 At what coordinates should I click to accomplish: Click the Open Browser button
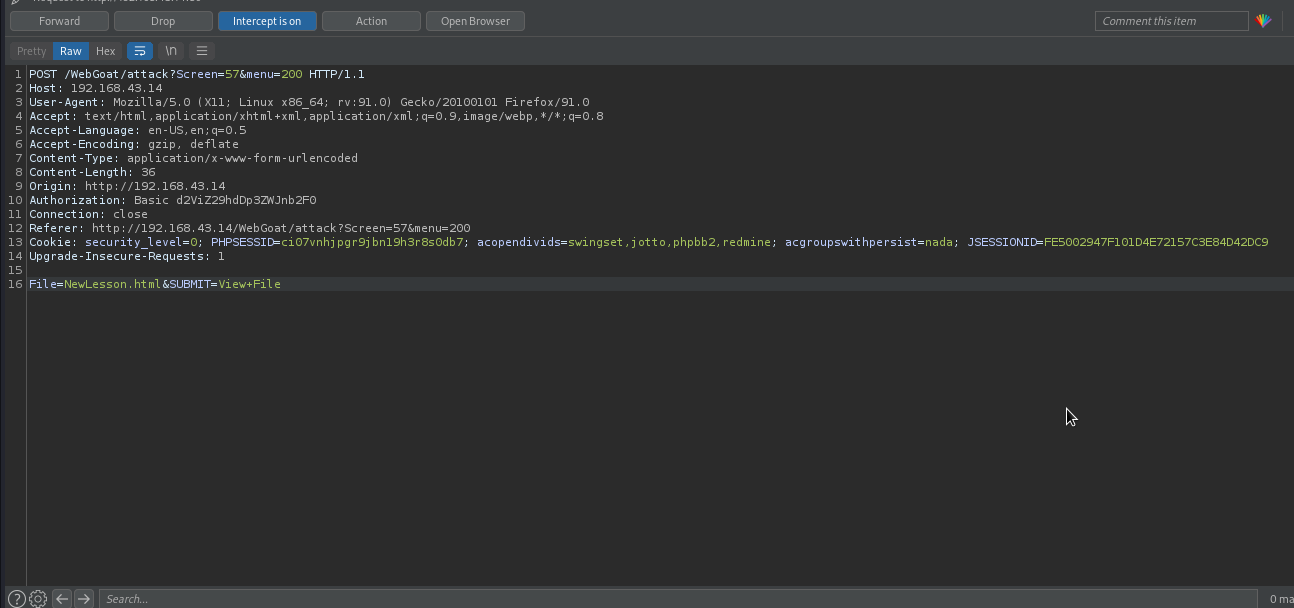pyautogui.click(x=475, y=21)
